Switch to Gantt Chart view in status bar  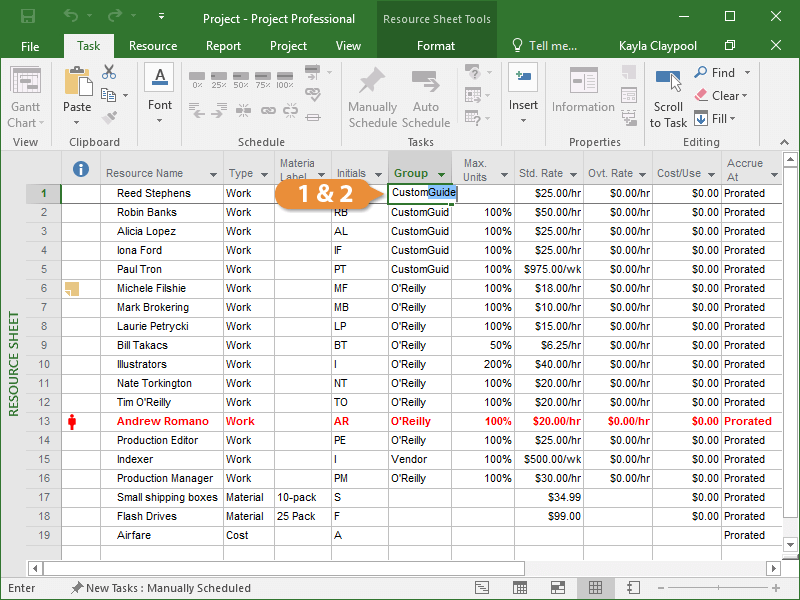[x=481, y=588]
